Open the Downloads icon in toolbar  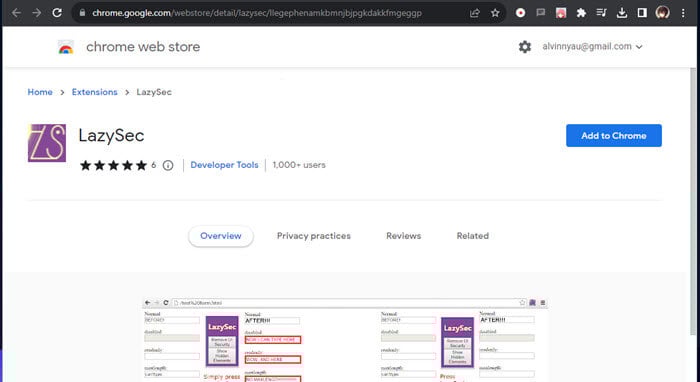pos(622,13)
